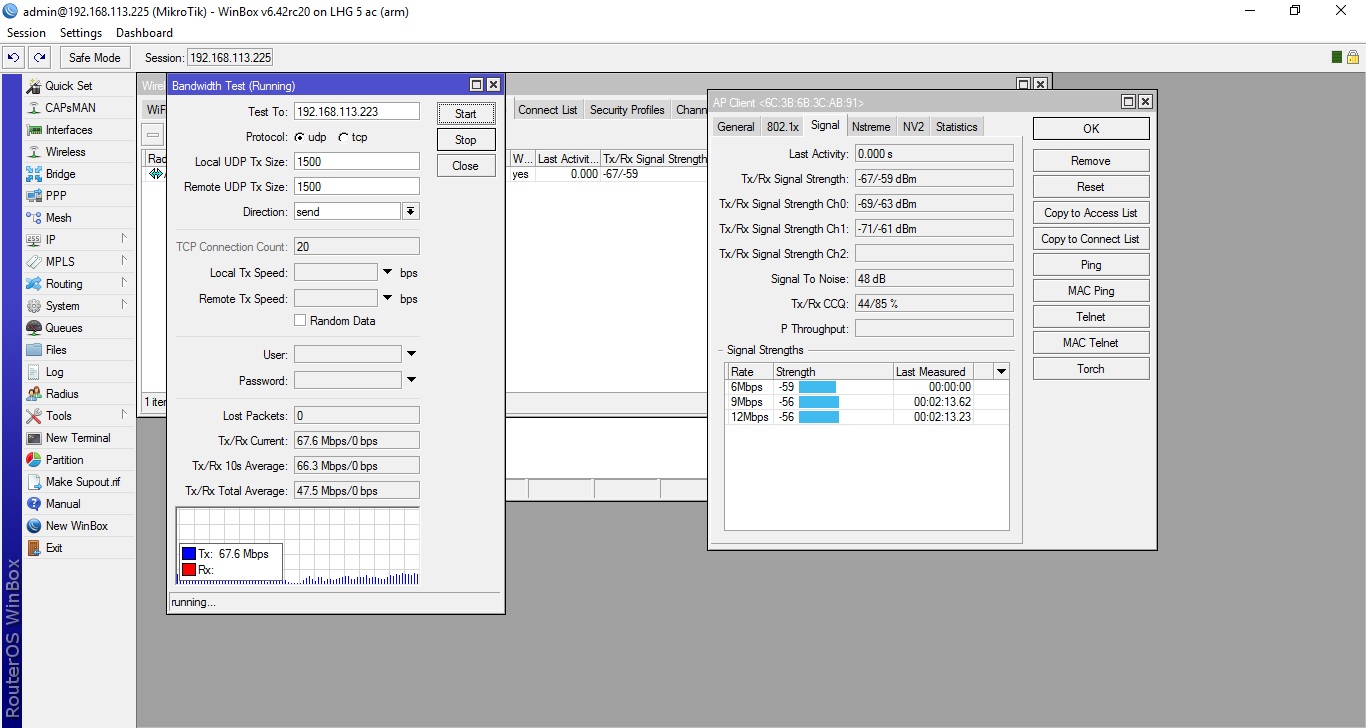This screenshot has width=1366, height=728.
Task: Open Quick Set from the sidebar
Action: click(x=68, y=86)
